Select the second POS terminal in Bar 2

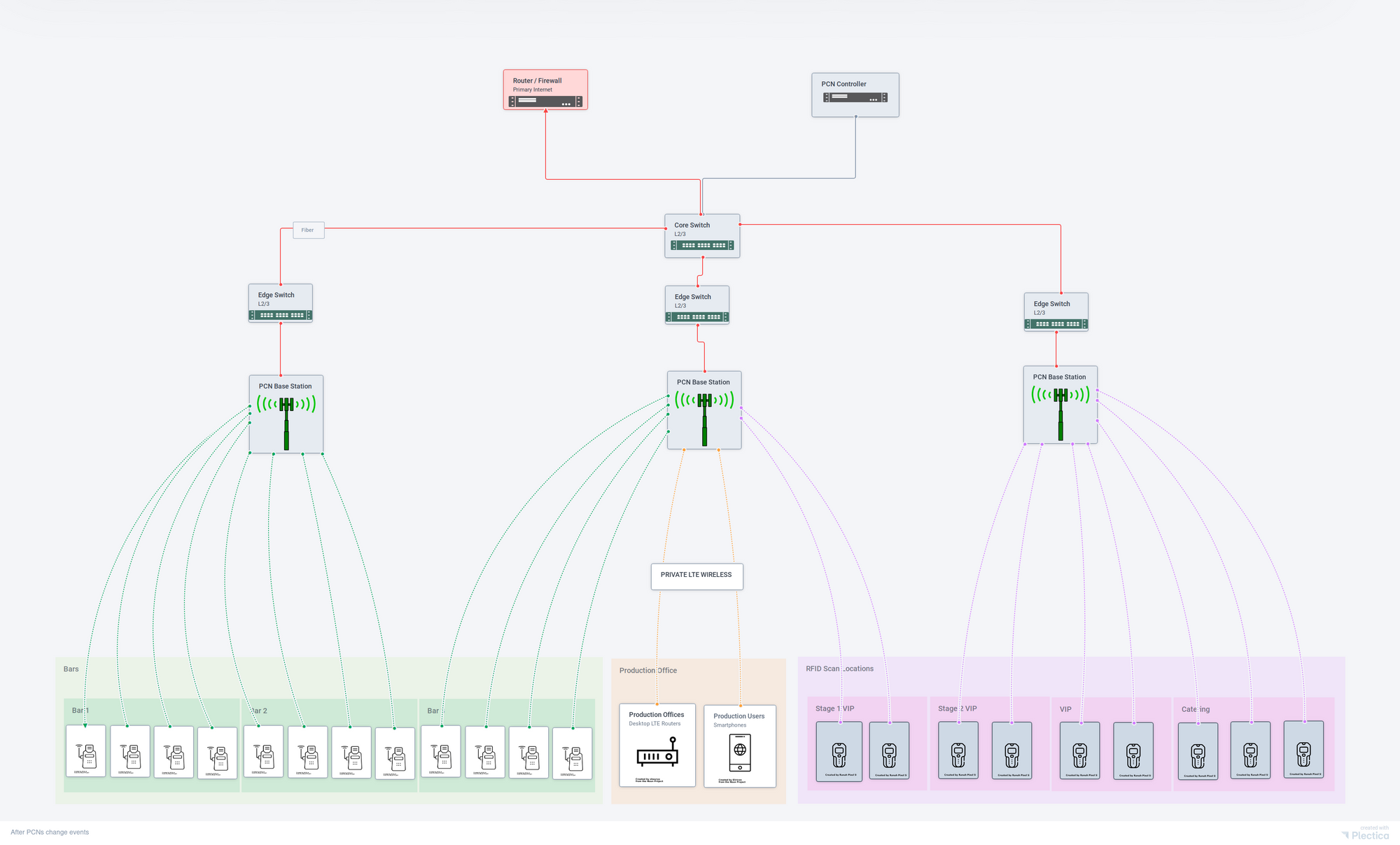(x=308, y=752)
